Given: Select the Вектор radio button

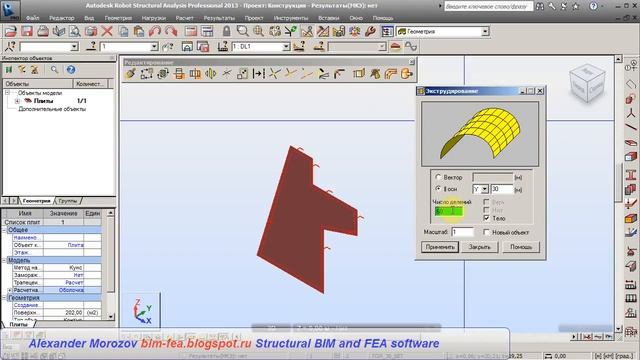Looking at the screenshot, I should 438,177.
